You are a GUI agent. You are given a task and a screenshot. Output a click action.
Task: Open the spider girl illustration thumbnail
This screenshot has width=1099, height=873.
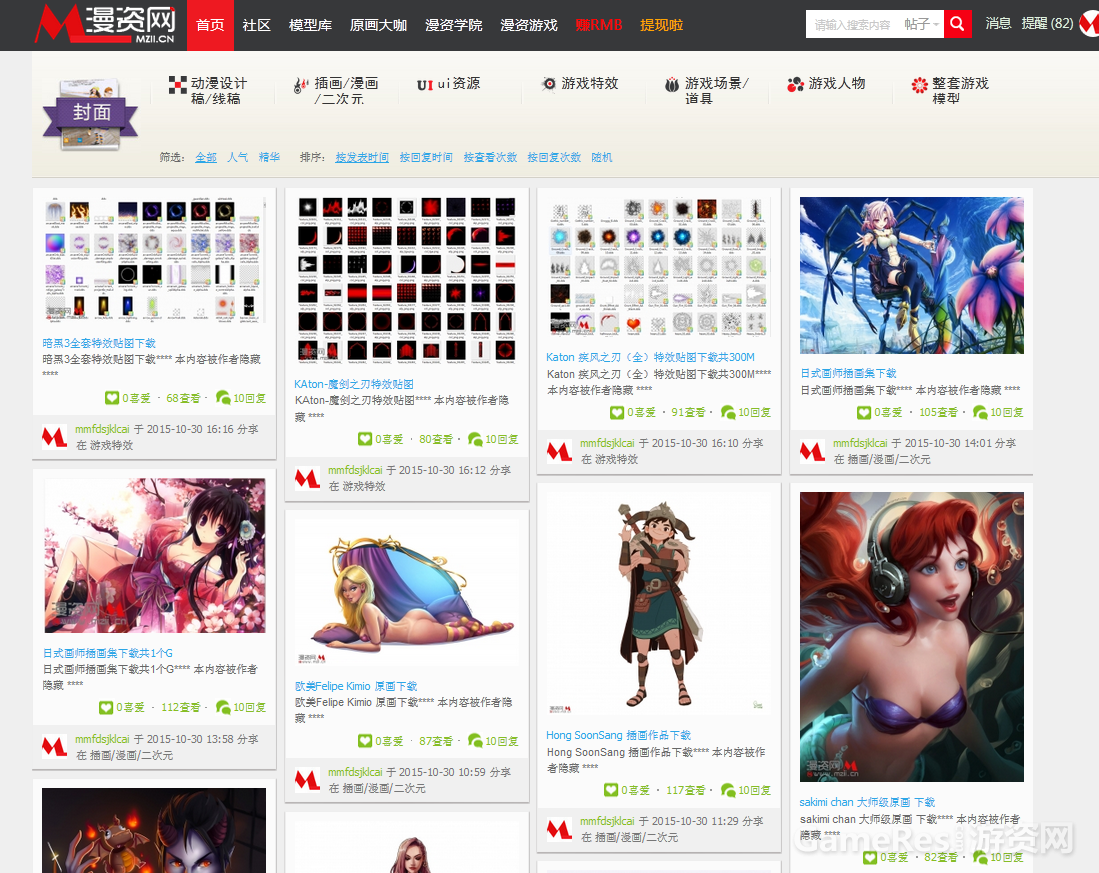(912, 275)
